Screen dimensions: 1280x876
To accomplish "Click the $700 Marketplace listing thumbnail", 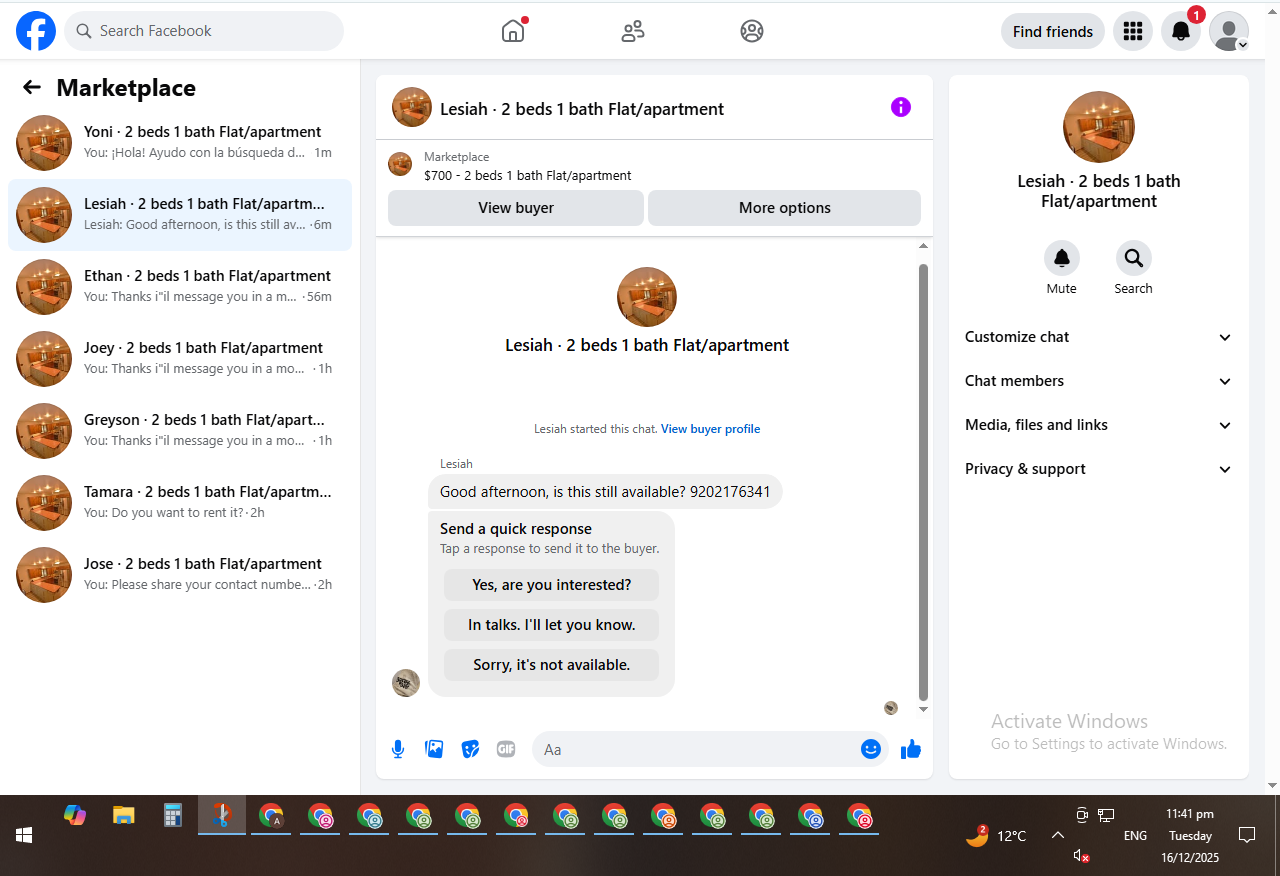I will [400, 164].
